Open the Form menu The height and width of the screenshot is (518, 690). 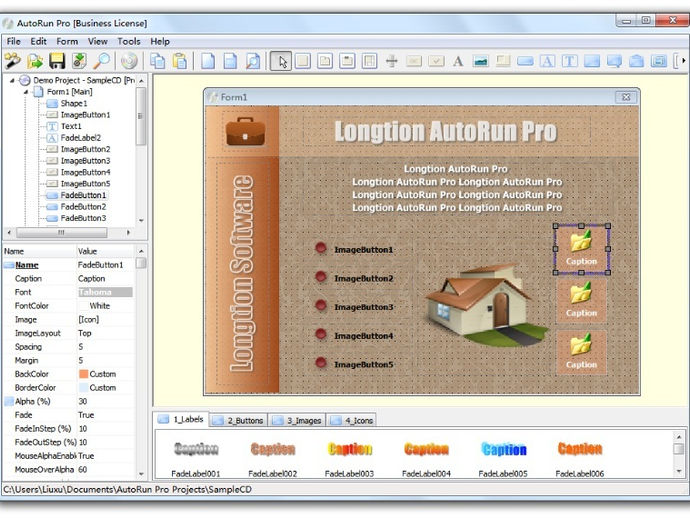pos(67,41)
